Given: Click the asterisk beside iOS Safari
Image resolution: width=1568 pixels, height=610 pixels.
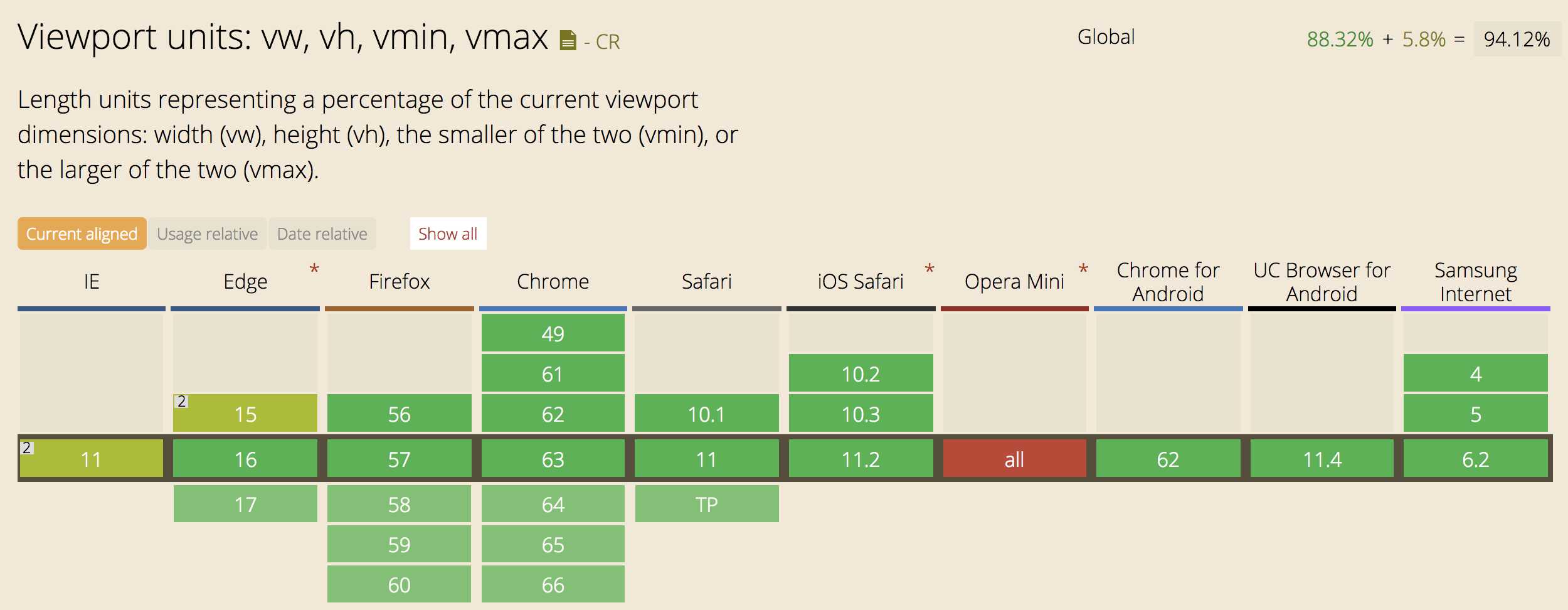Looking at the screenshot, I should click(930, 270).
